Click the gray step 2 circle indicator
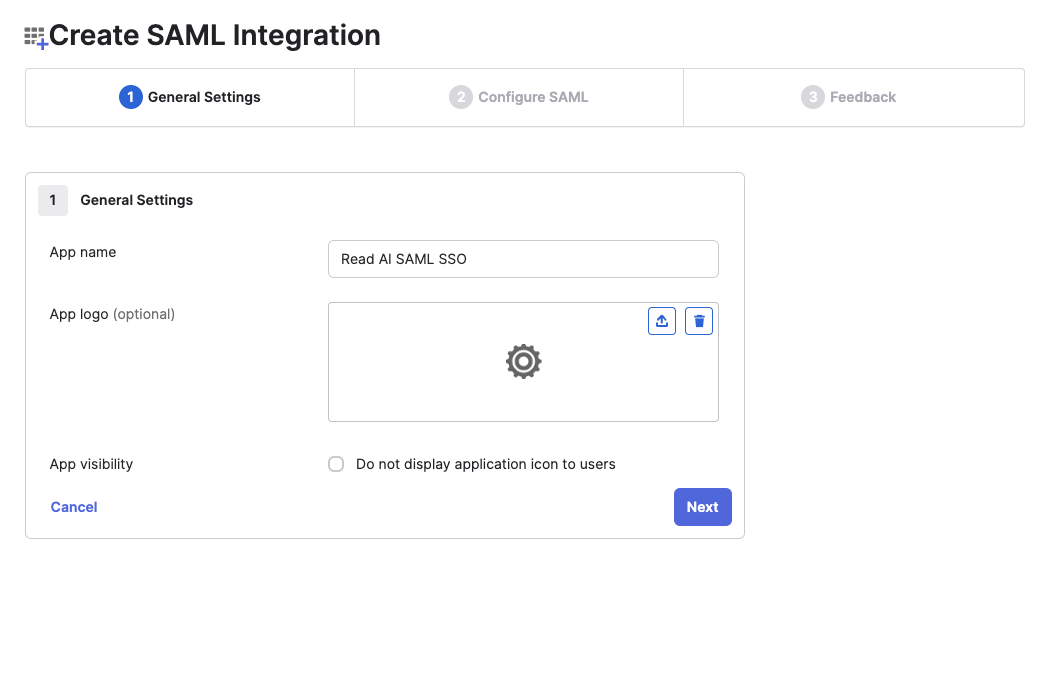This screenshot has width=1052, height=674. pyautogui.click(x=461, y=97)
